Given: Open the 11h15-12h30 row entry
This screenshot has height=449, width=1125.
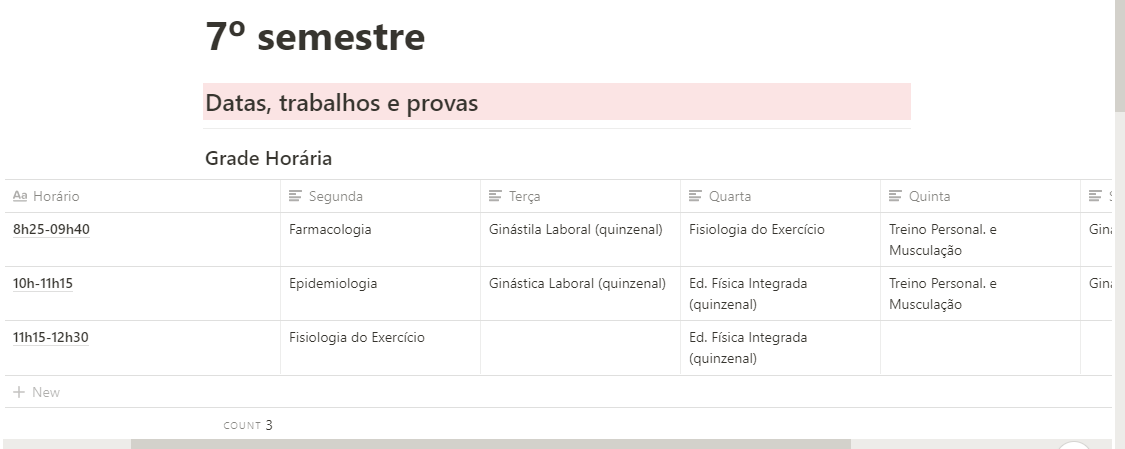Looking at the screenshot, I should click(x=50, y=337).
